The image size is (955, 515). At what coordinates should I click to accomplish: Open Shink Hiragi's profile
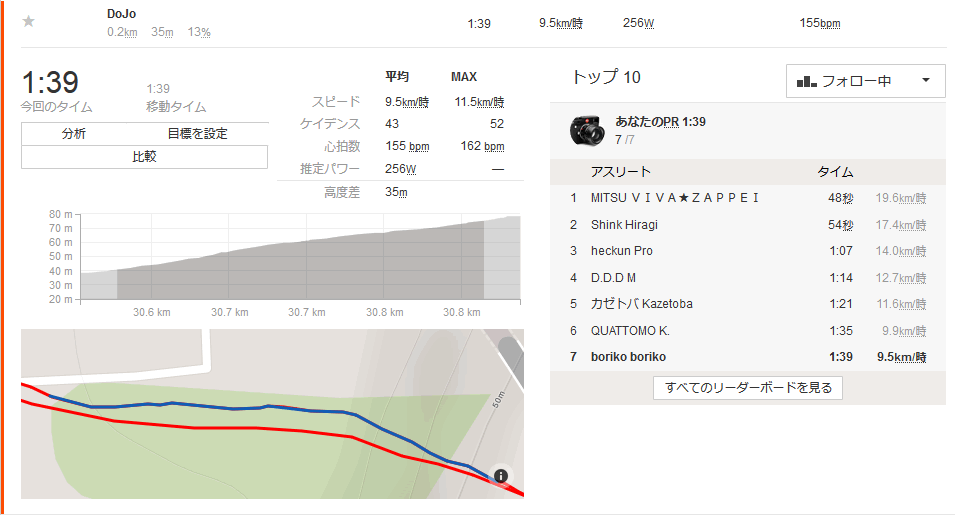[624, 225]
